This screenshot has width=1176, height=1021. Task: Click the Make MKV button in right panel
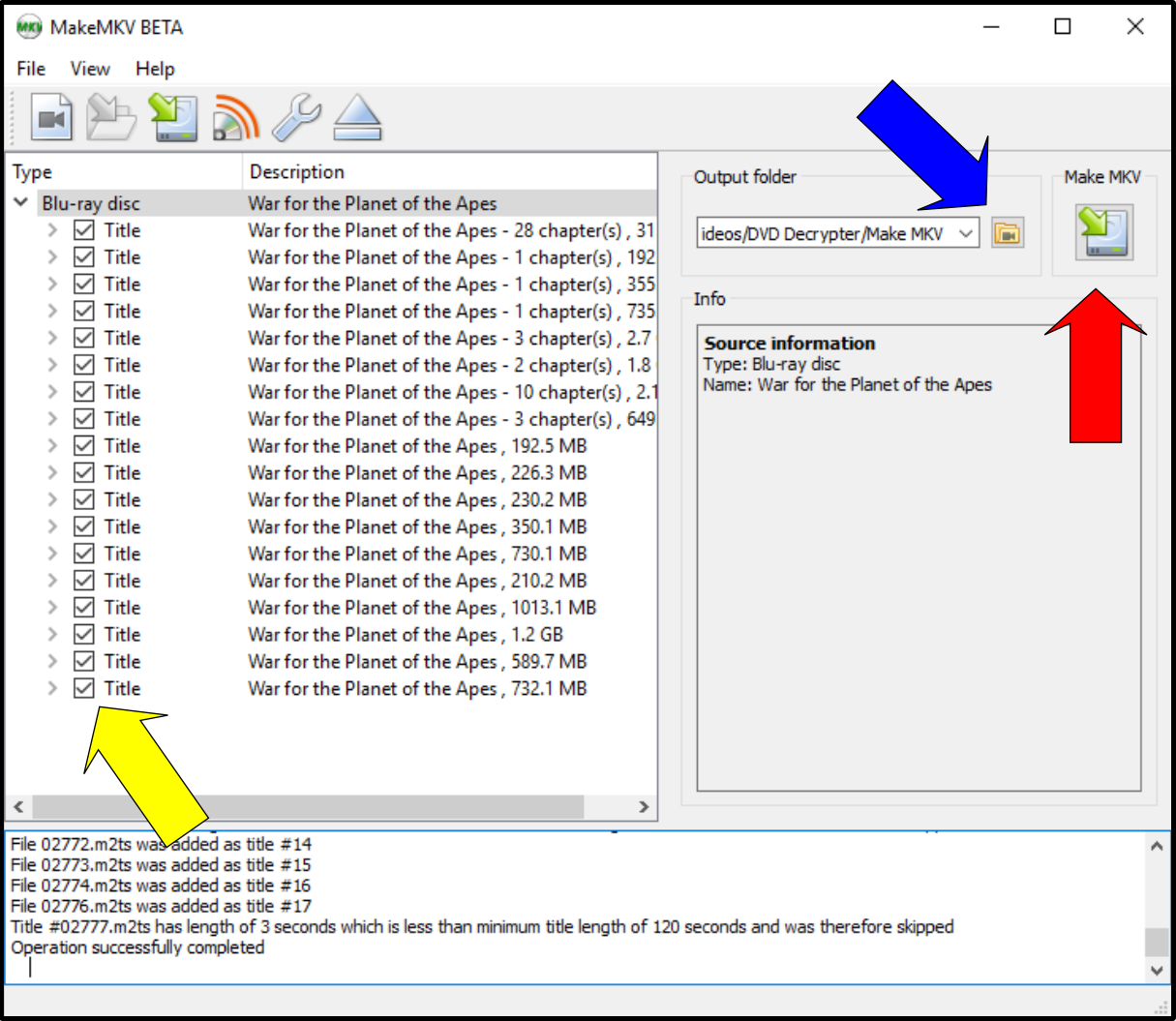1104,232
